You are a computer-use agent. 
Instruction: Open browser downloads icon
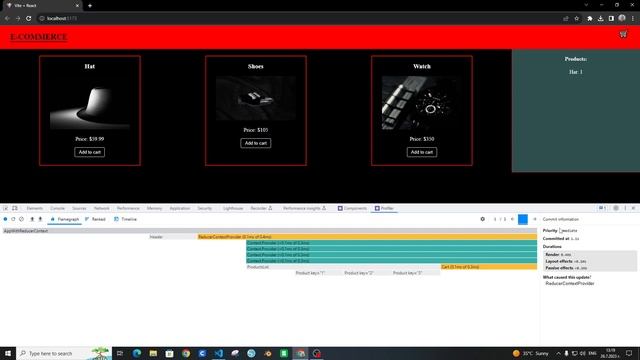coord(600,18)
